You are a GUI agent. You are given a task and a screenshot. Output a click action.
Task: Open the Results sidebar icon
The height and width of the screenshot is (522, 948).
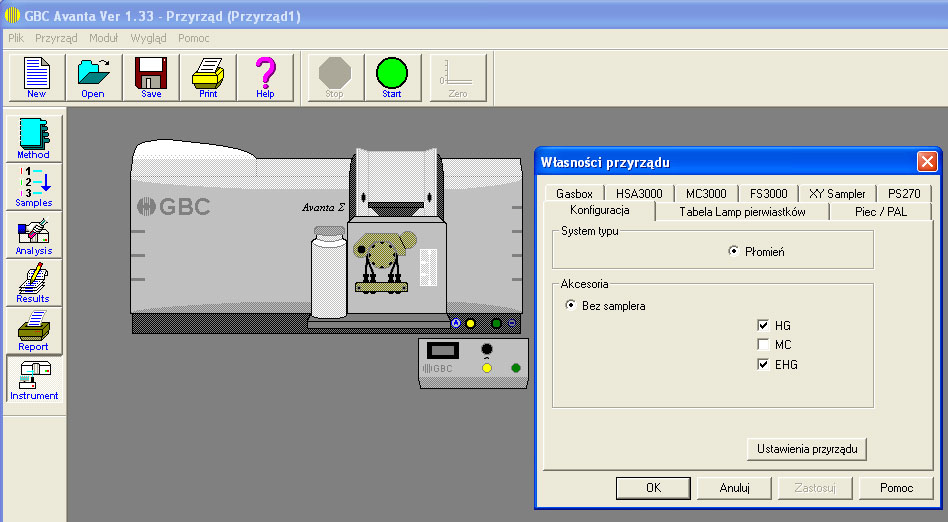pos(34,283)
